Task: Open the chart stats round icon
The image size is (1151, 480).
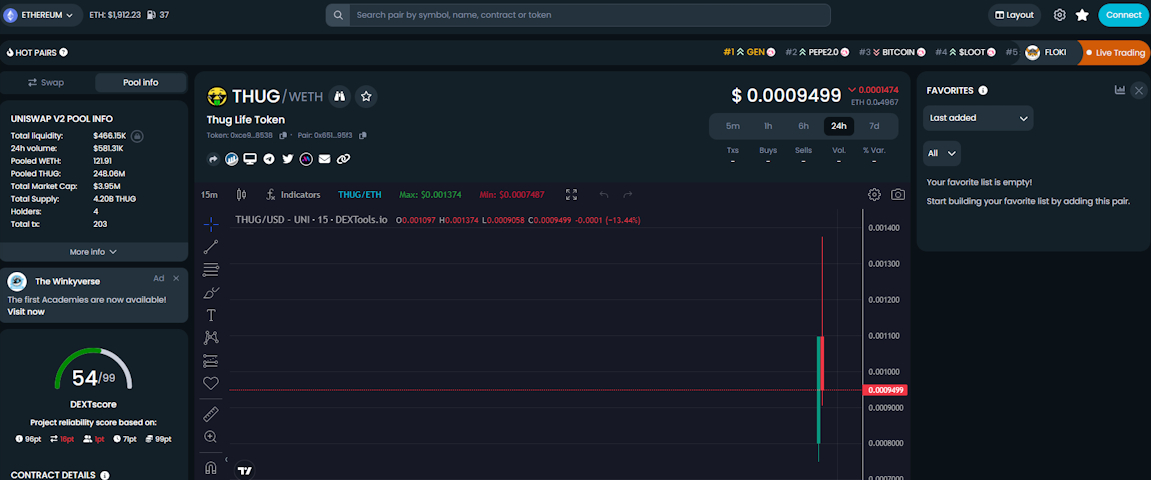Action: (232, 159)
